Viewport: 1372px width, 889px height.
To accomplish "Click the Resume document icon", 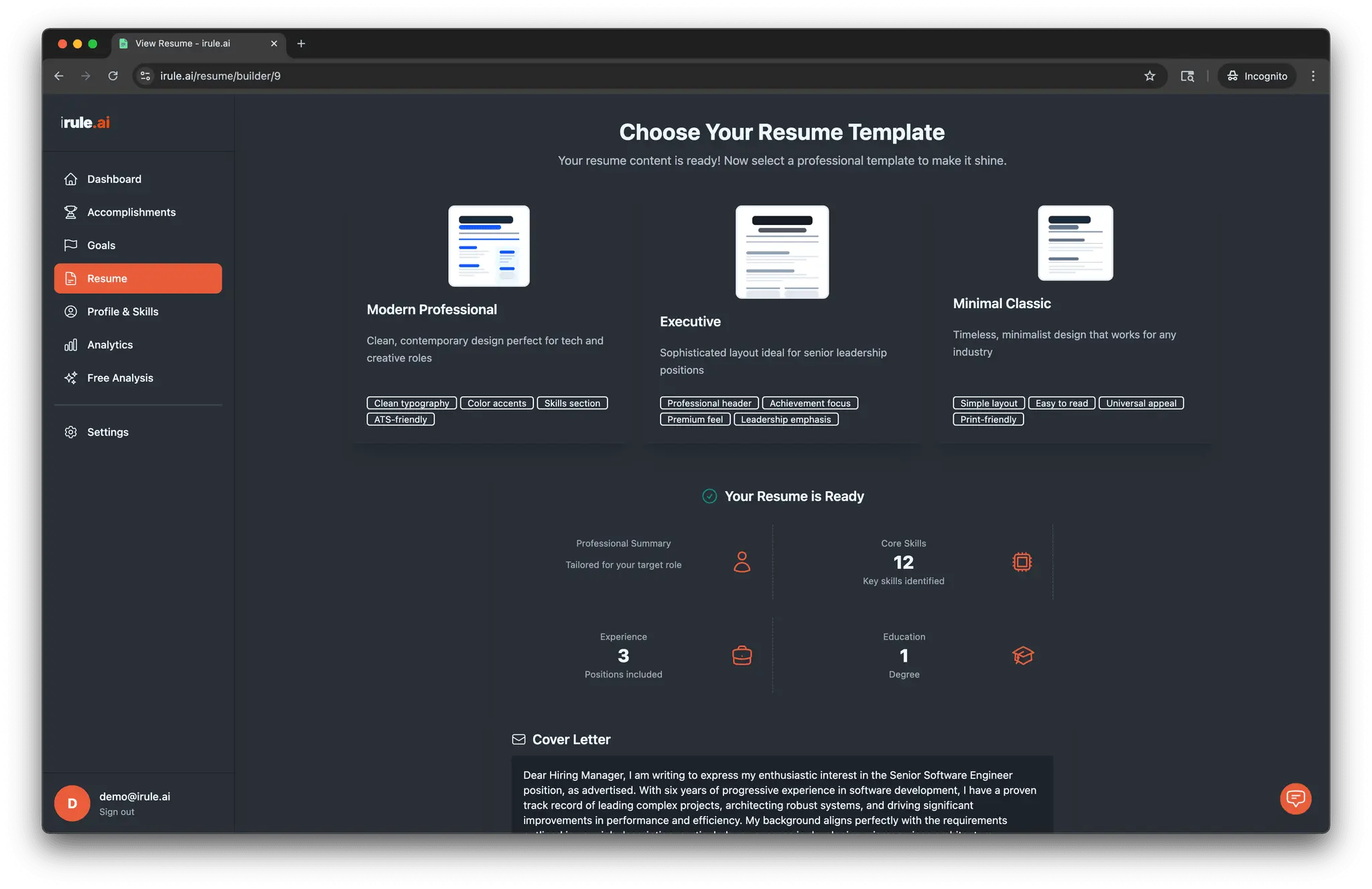I will 70,278.
